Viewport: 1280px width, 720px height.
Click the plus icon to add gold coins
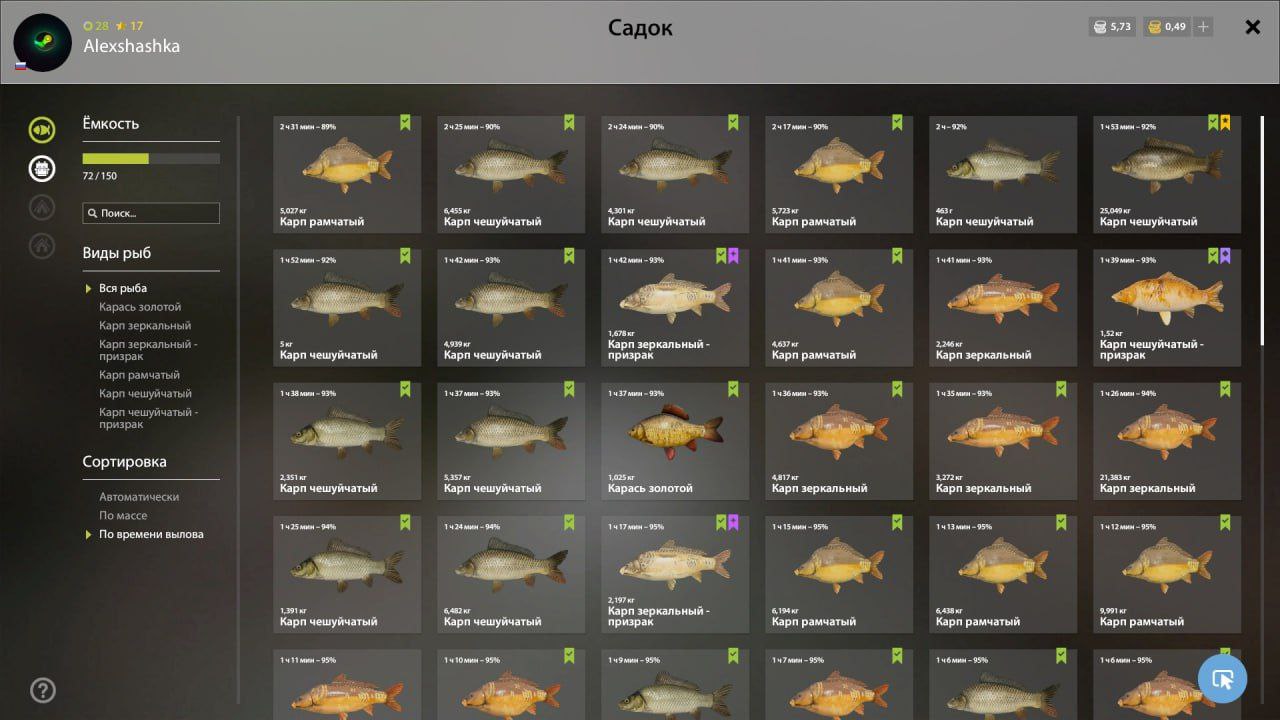click(1203, 27)
